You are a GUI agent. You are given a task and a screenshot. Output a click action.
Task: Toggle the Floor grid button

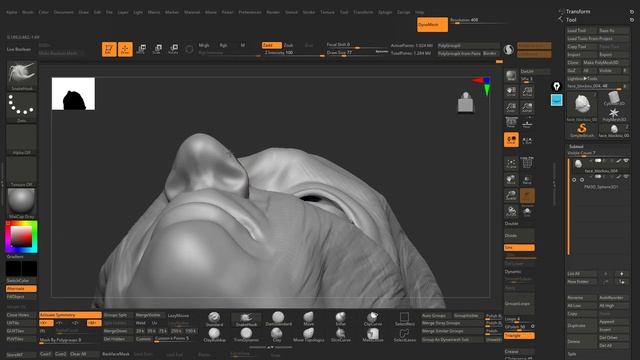pyautogui.click(x=527, y=123)
